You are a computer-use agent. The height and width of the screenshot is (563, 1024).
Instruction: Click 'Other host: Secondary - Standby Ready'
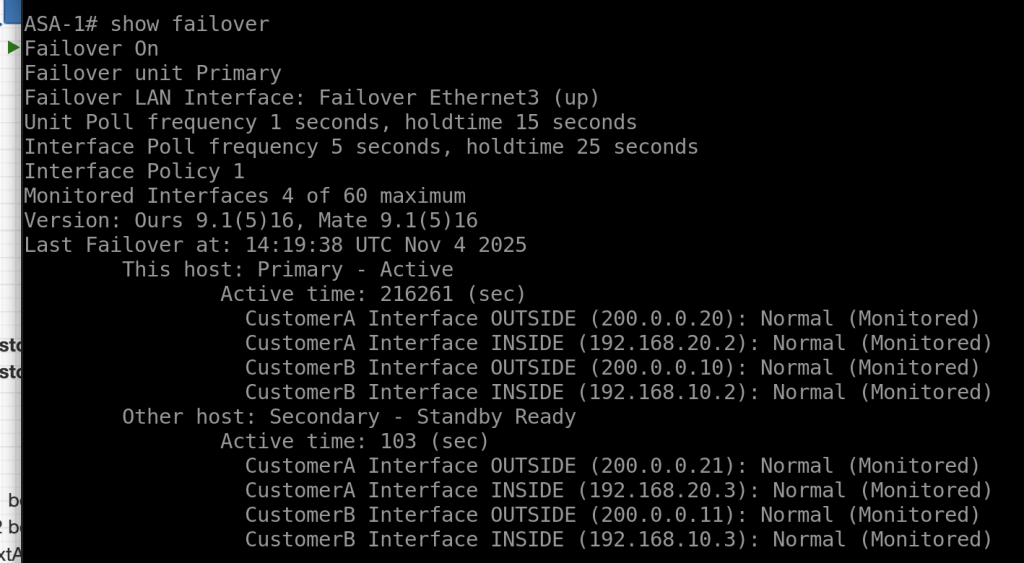[x=348, y=416]
